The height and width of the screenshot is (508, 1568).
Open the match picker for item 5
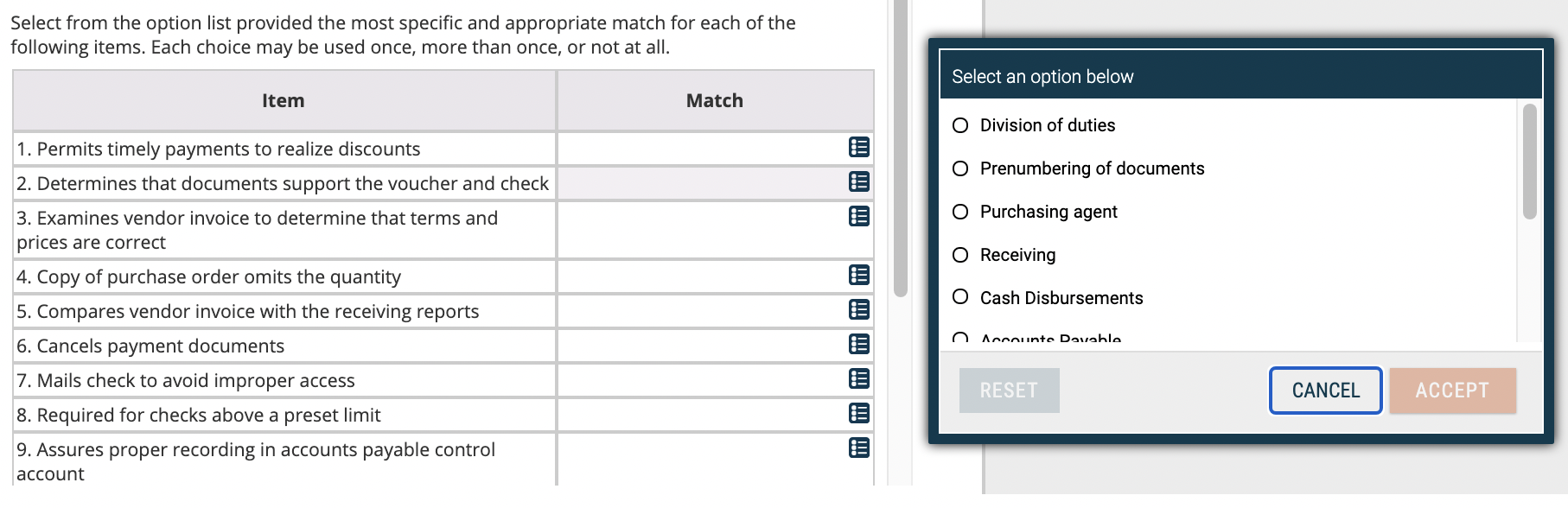(857, 310)
